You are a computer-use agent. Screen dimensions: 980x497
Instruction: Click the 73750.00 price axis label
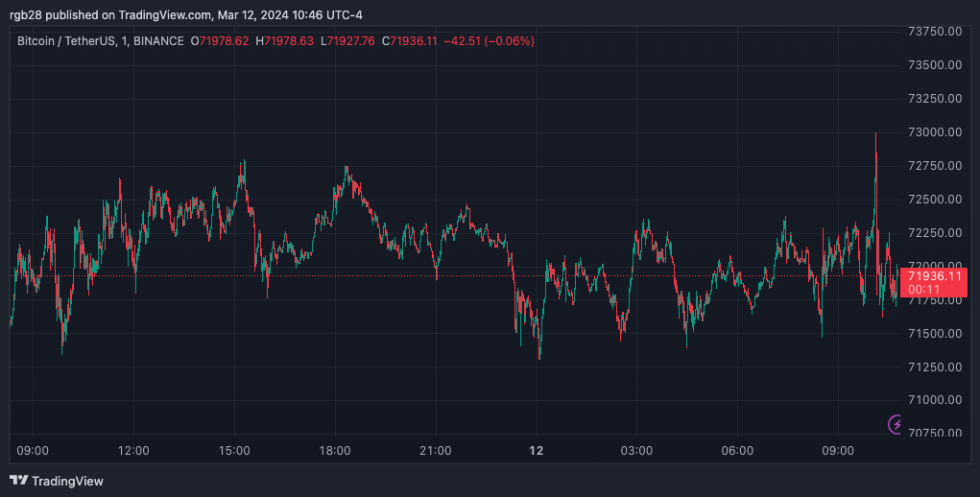coord(935,31)
